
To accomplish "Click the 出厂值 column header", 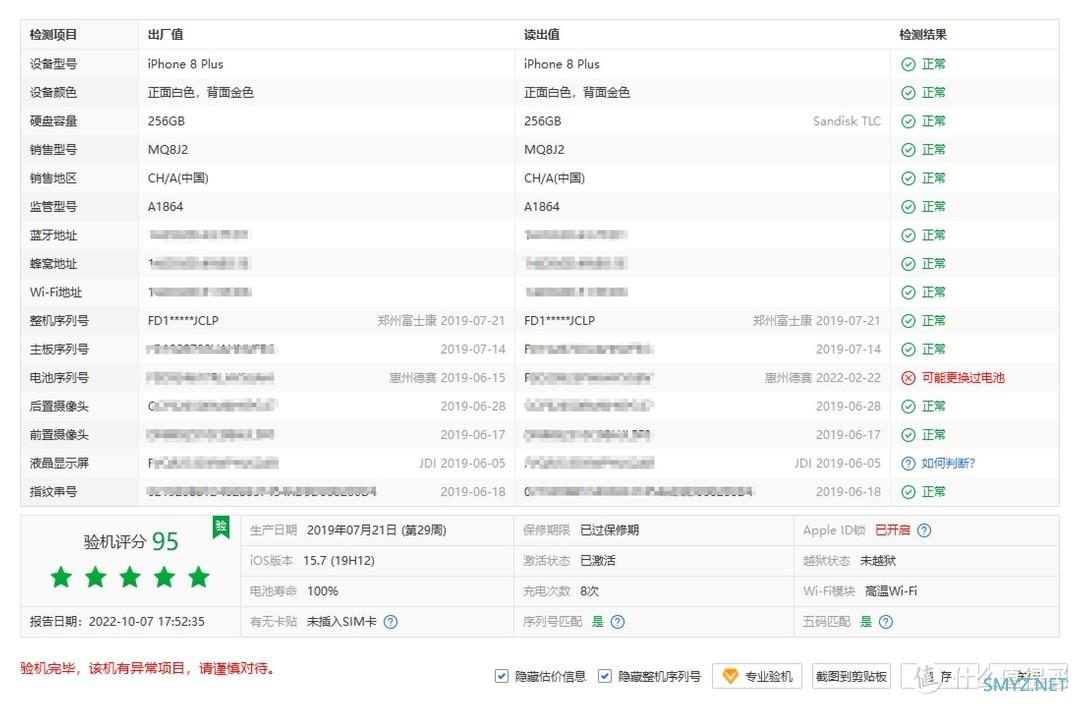I will tap(165, 34).
